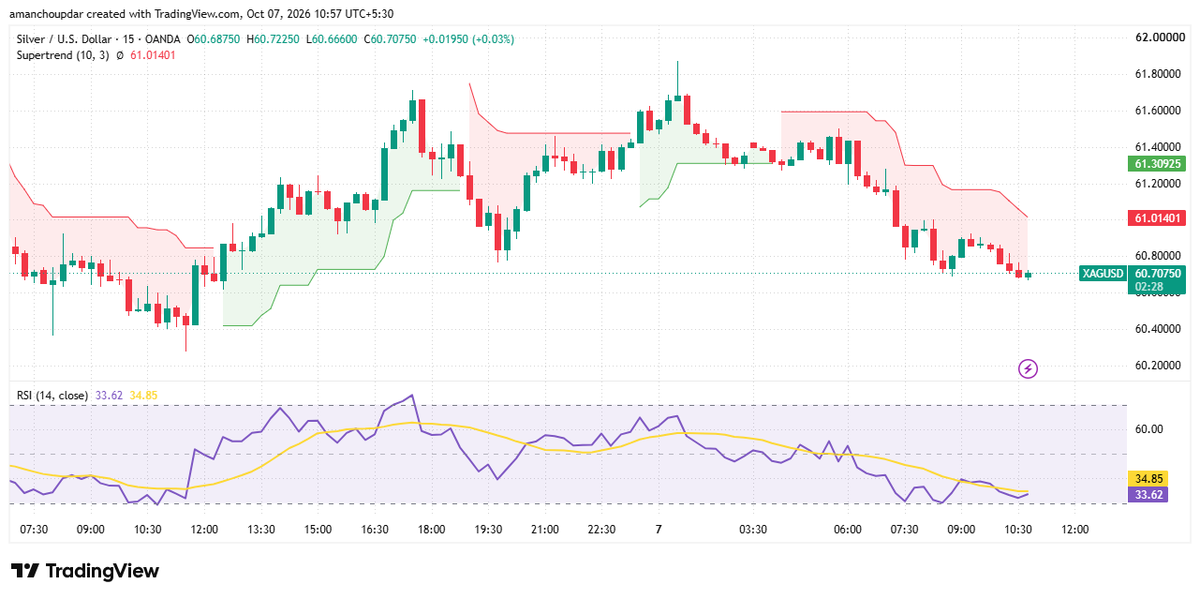The width and height of the screenshot is (1200, 599).
Task: Click the close value C60.70750
Action: (x=390, y=39)
